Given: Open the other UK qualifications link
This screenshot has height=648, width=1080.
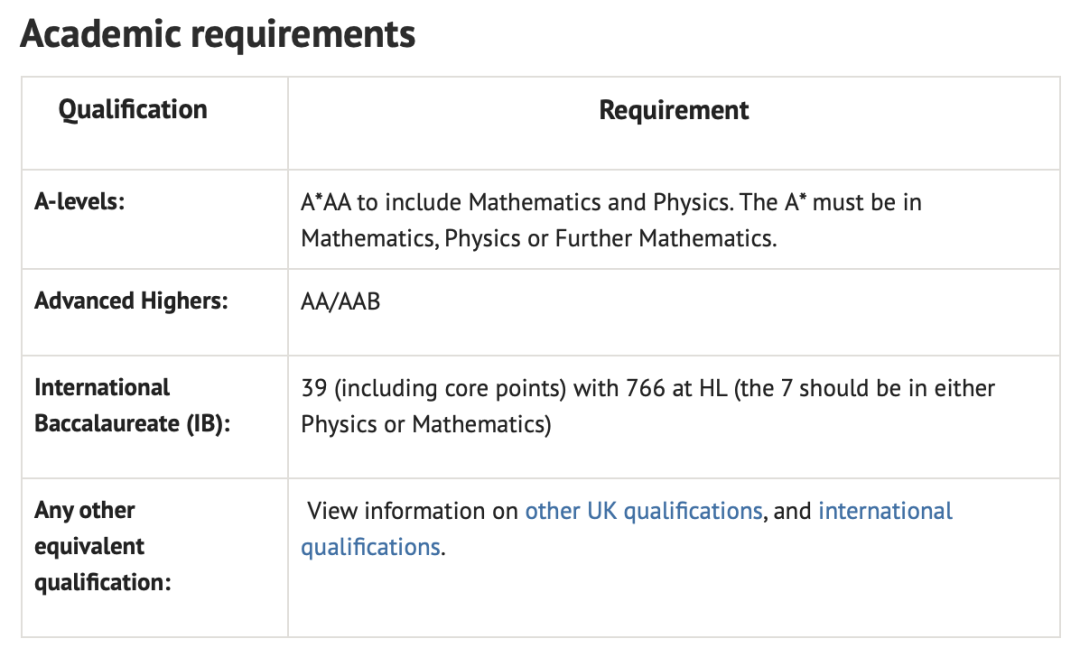Looking at the screenshot, I should [643, 512].
